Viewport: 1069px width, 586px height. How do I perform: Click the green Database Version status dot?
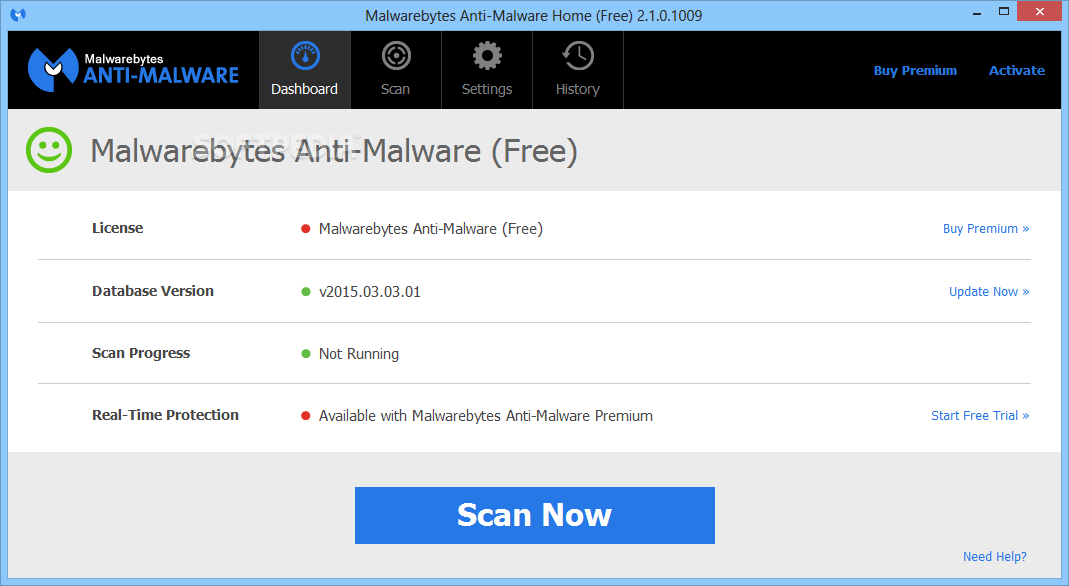(x=306, y=291)
